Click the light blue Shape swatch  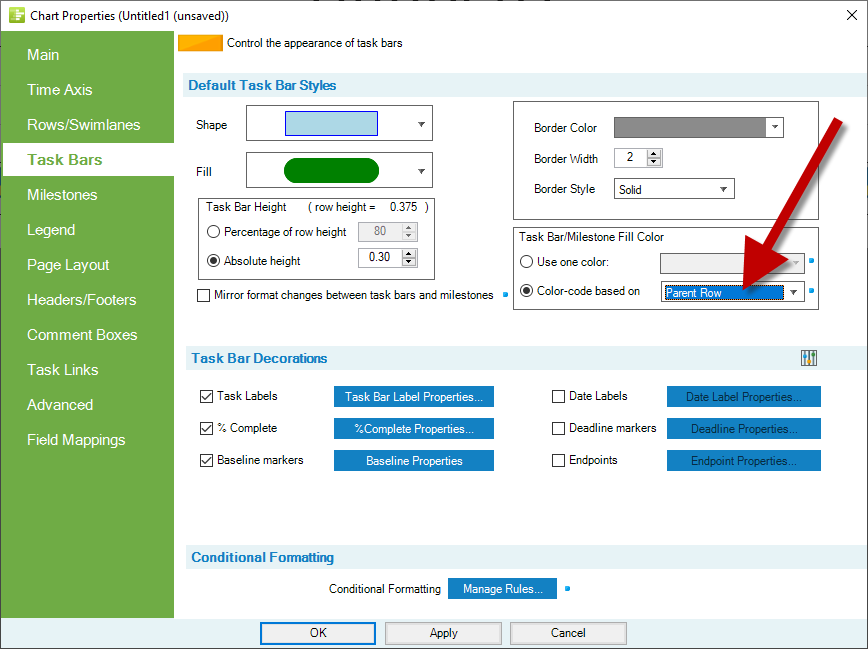331,123
